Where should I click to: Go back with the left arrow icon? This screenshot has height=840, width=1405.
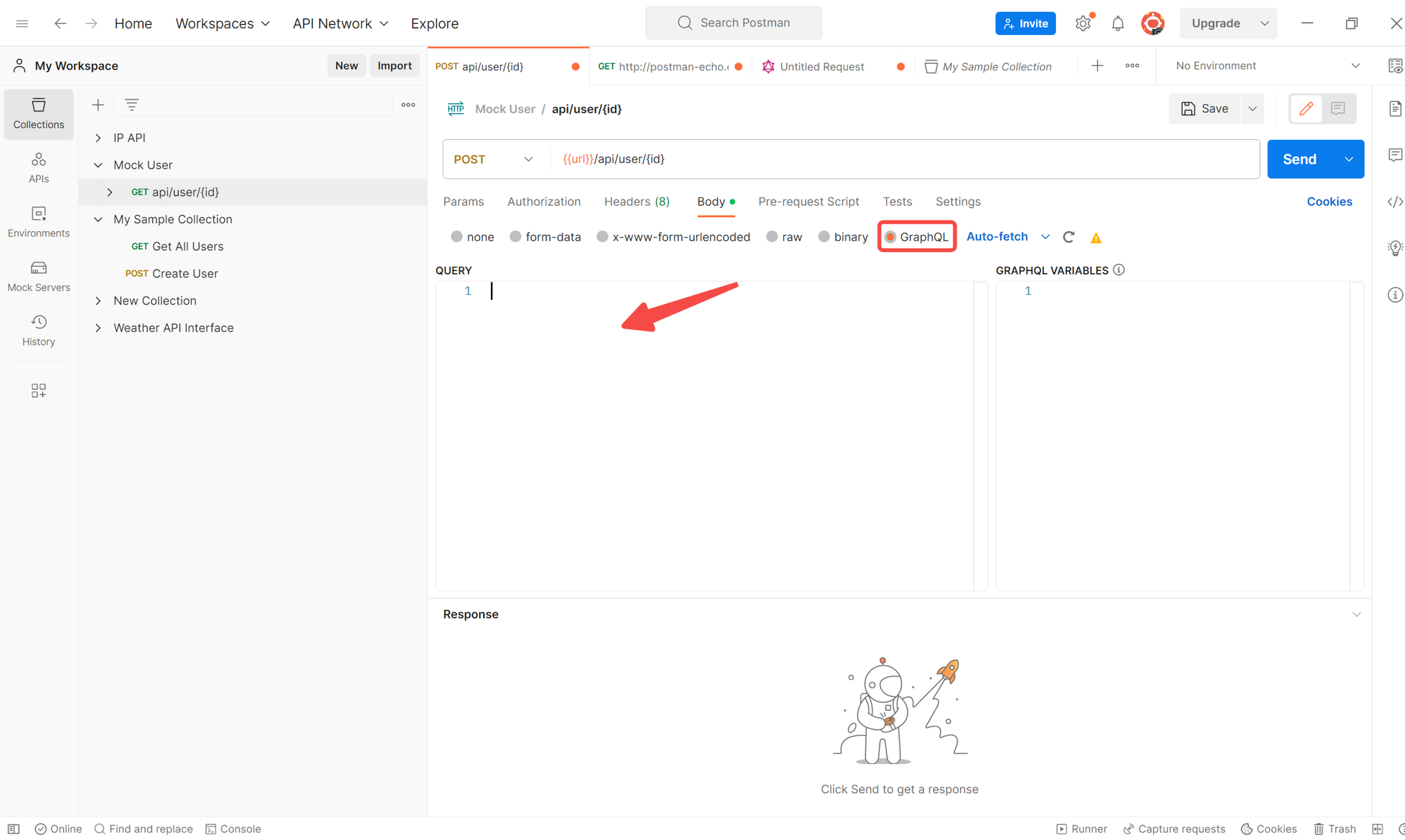(x=60, y=23)
